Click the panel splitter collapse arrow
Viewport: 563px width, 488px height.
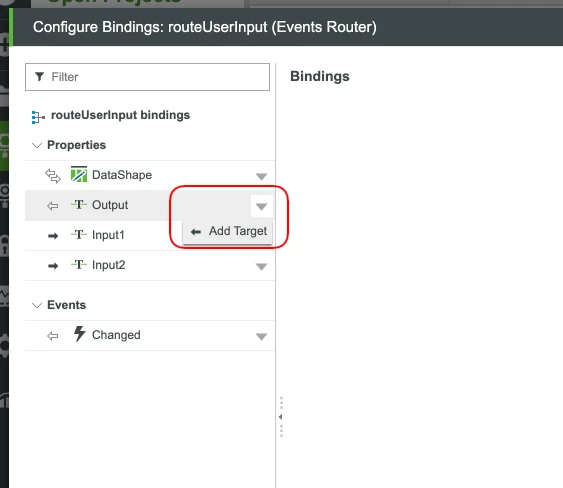tap(280, 417)
